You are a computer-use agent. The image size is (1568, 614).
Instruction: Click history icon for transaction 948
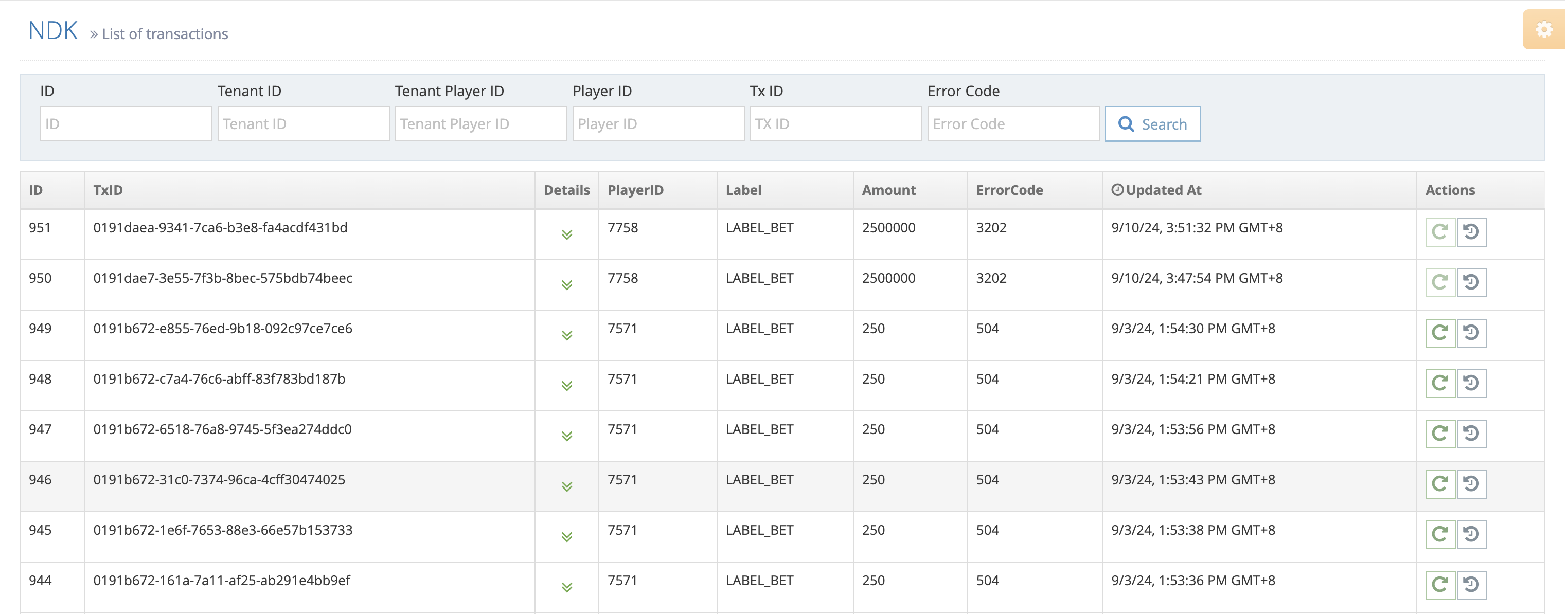tap(1471, 384)
